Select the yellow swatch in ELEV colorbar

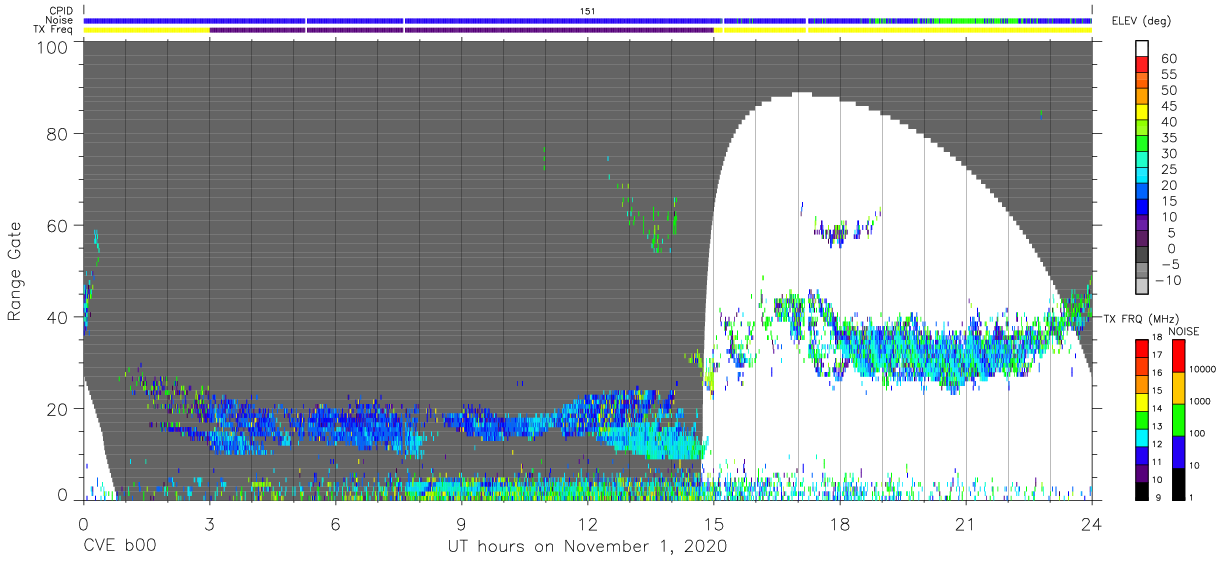coord(1142,113)
